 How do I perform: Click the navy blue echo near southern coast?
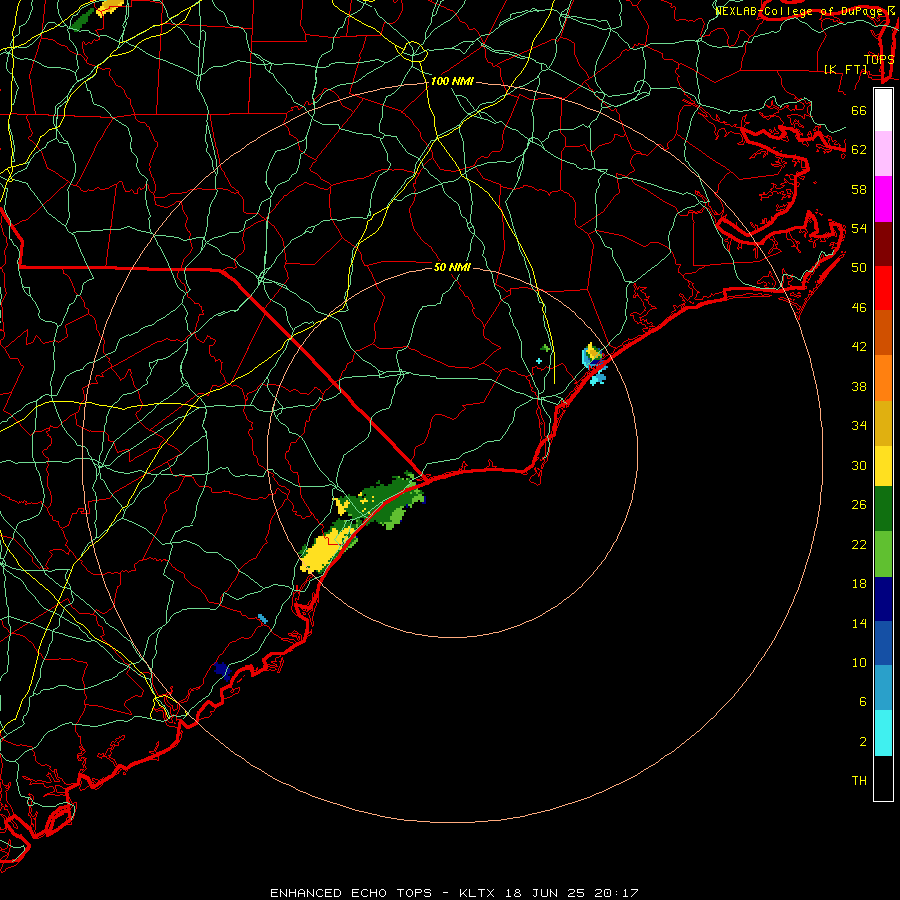[222, 671]
